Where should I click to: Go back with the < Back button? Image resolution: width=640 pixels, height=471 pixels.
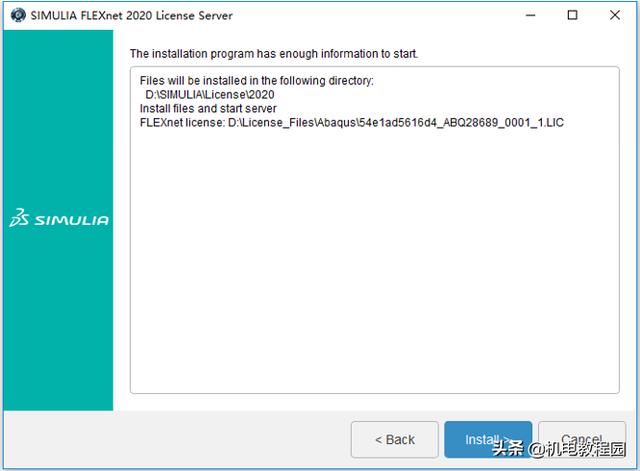click(394, 440)
